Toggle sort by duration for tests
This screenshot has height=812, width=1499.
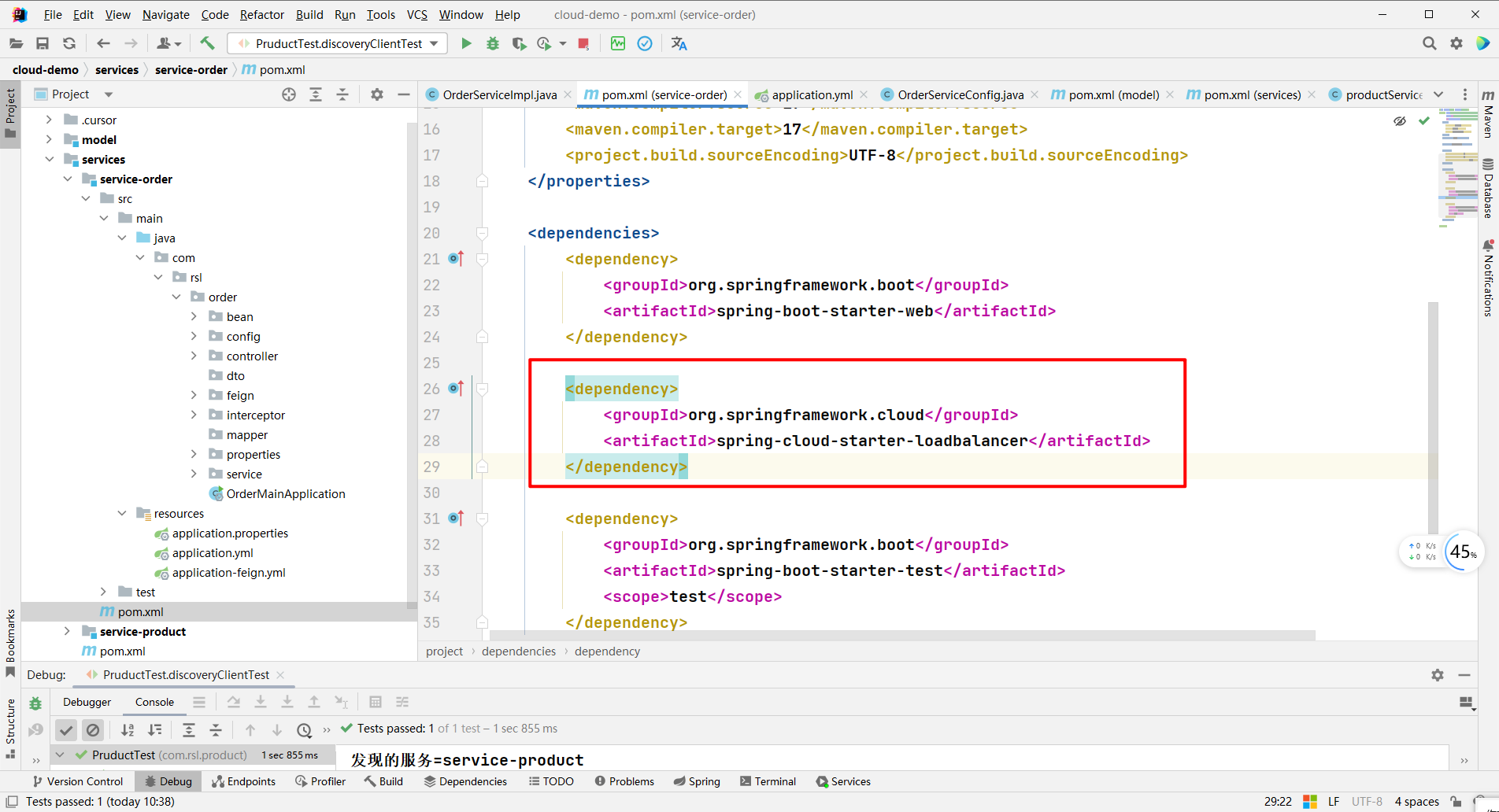pos(154,730)
